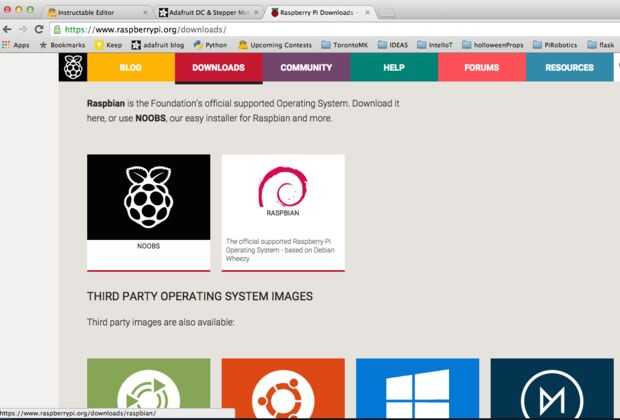Viewport: 620px width, 420px height.
Task: Select the Ubuntu MATE green tile
Action: tap(149, 388)
